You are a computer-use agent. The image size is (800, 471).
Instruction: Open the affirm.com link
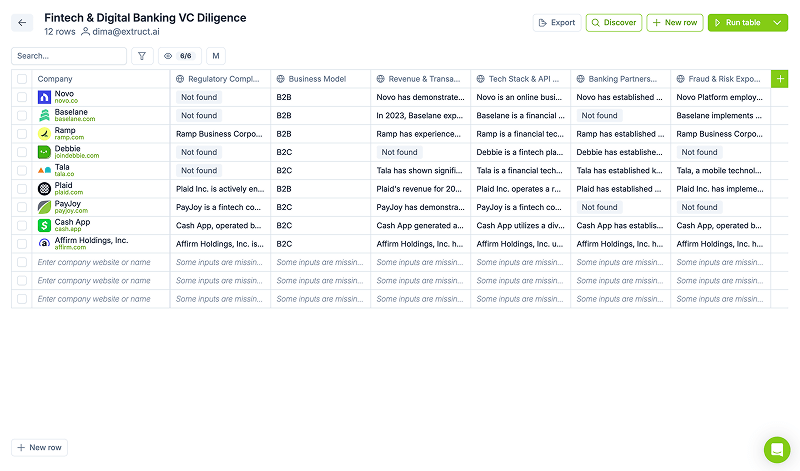70,247
